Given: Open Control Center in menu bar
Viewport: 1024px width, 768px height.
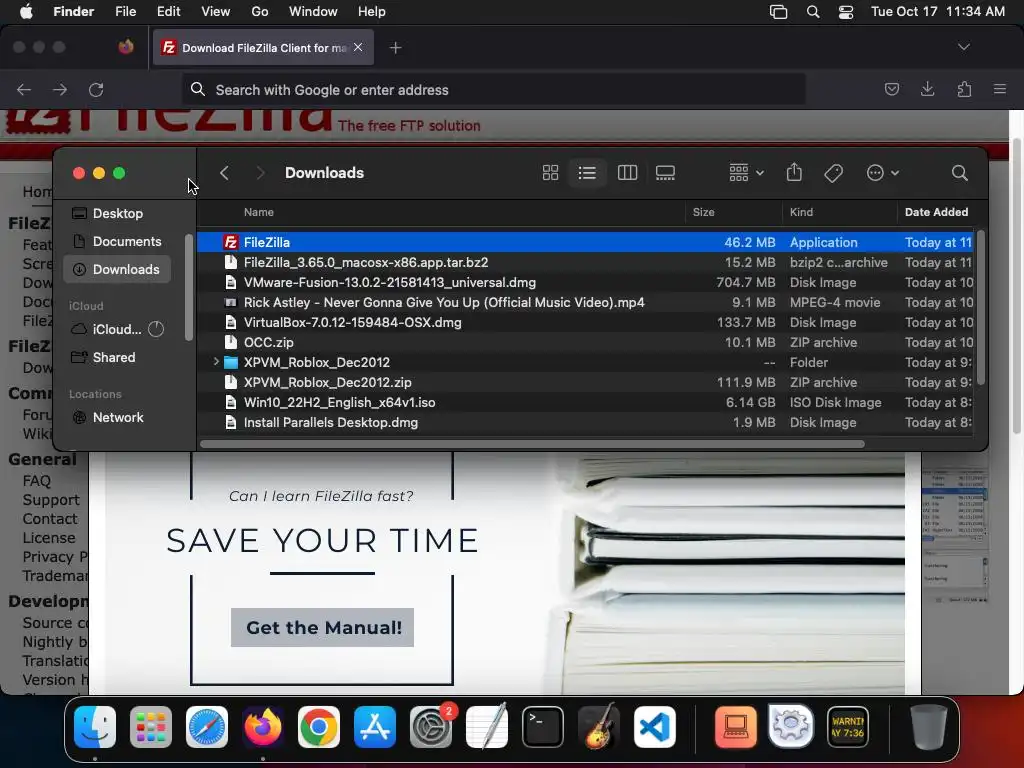Looking at the screenshot, I should pos(846,12).
